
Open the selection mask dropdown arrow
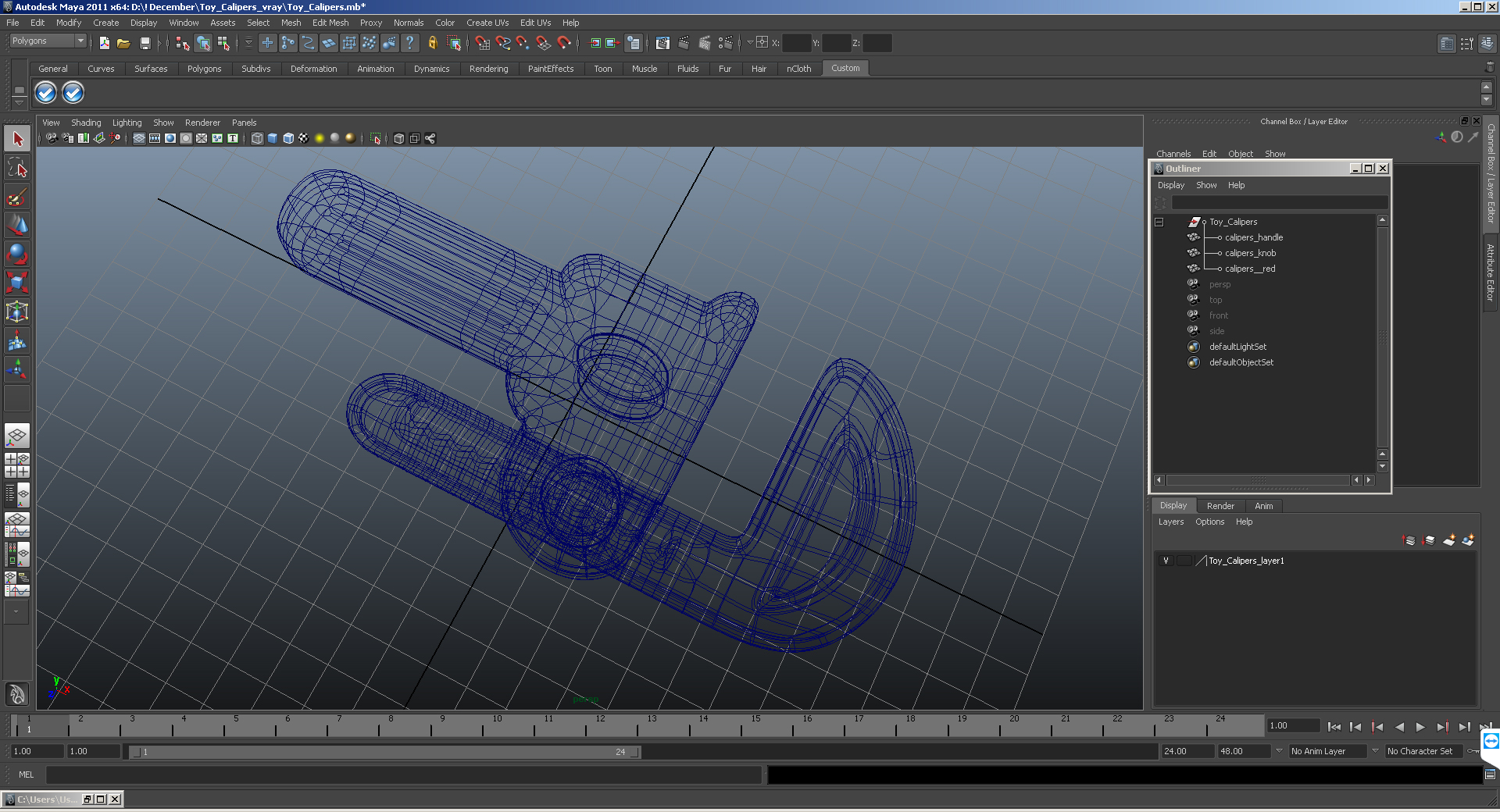pyautogui.click(x=248, y=44)
